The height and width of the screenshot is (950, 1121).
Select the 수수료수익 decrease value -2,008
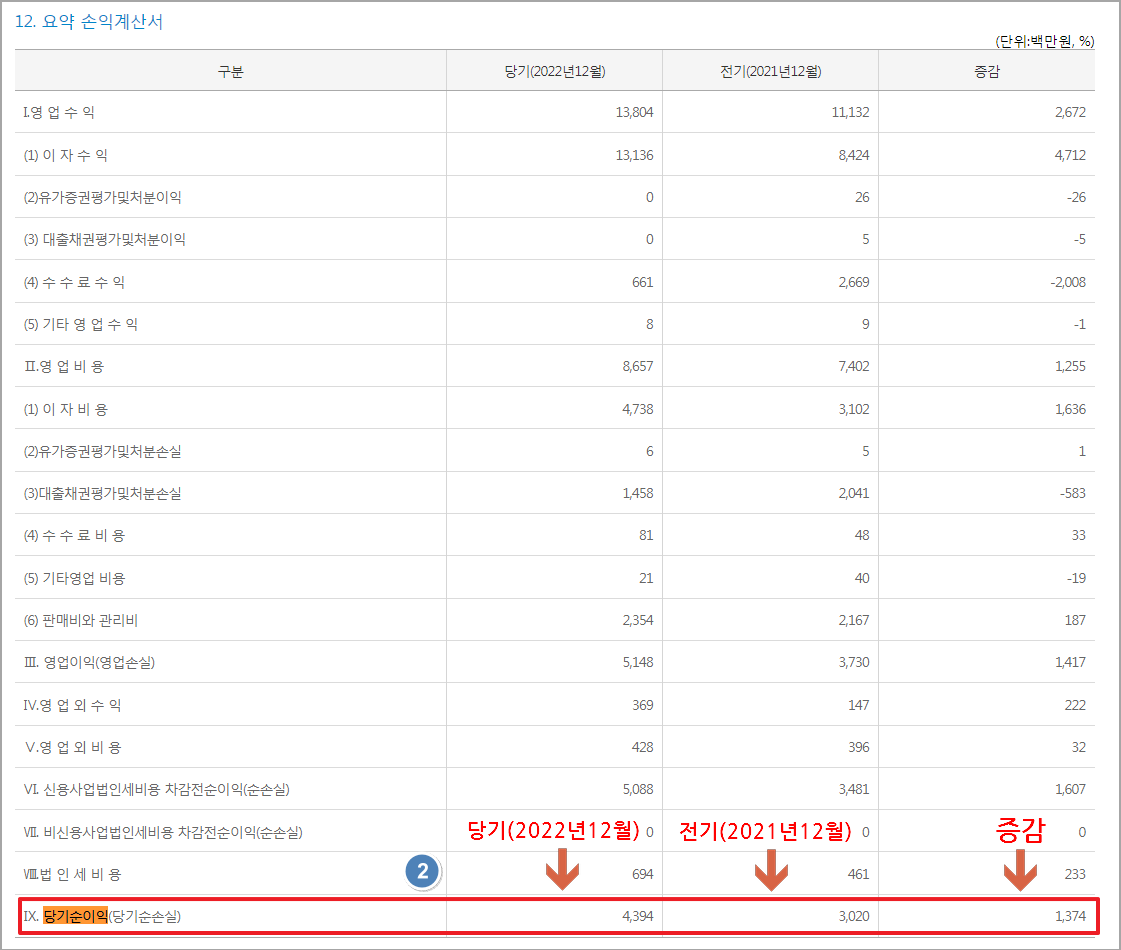(x=1066, y=281)
